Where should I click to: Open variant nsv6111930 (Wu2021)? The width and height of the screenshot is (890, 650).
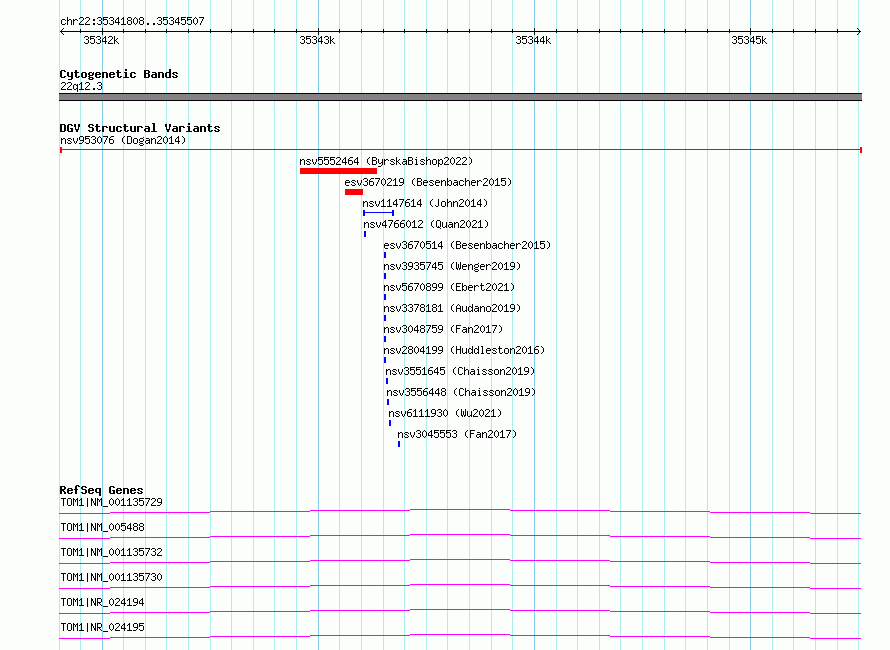(x=445, y=413)
